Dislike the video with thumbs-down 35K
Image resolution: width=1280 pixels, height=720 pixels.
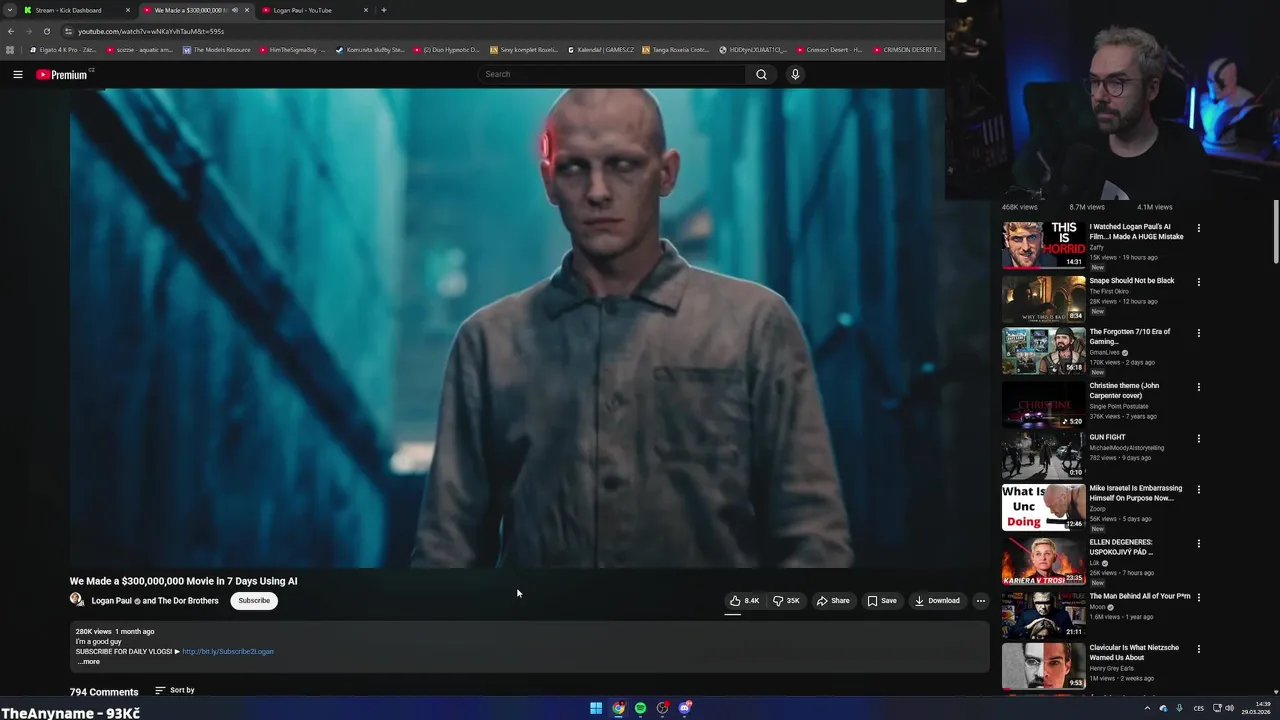(x=786, y=601)
